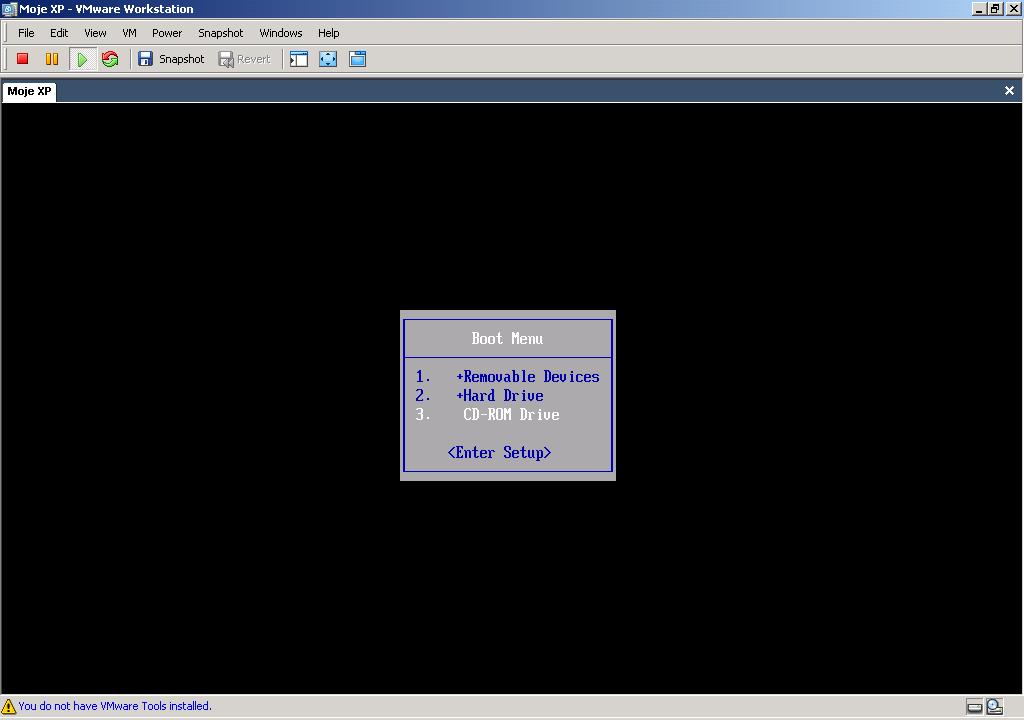Select the Moje XP tab
This screenshot has height=720, width=1024.
point(29,91)
